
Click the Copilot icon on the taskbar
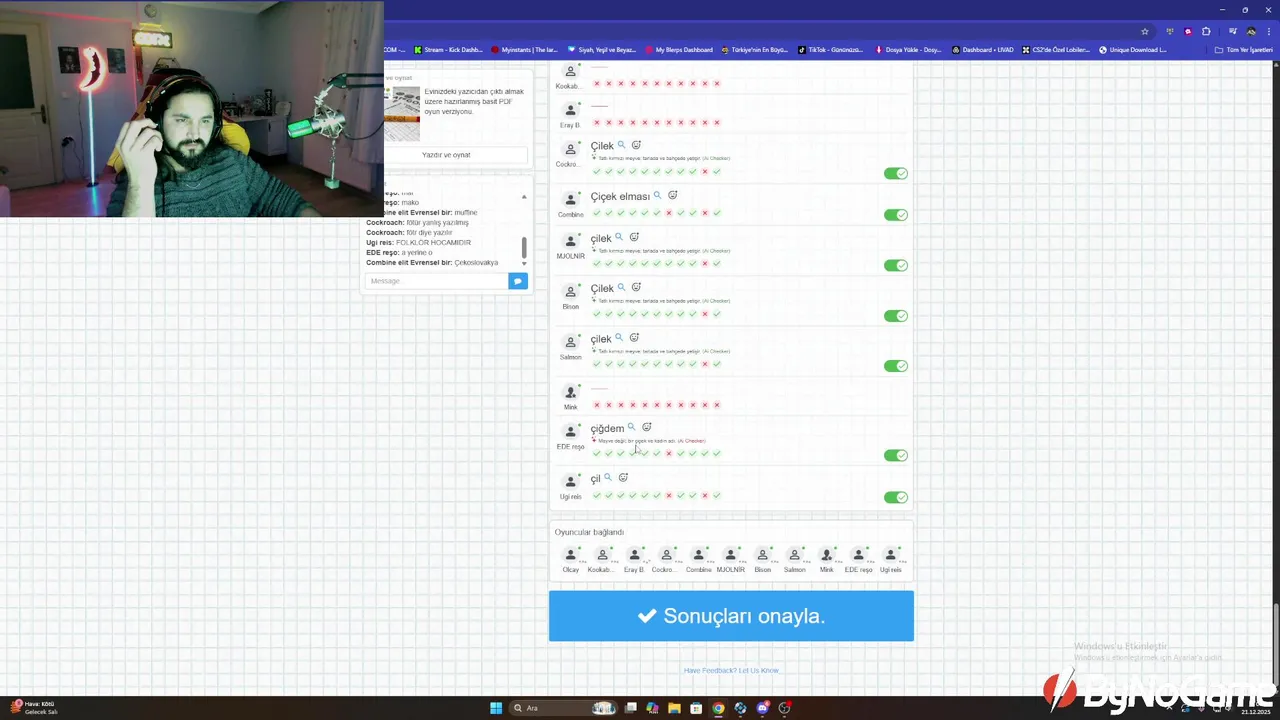click(652, 708)
